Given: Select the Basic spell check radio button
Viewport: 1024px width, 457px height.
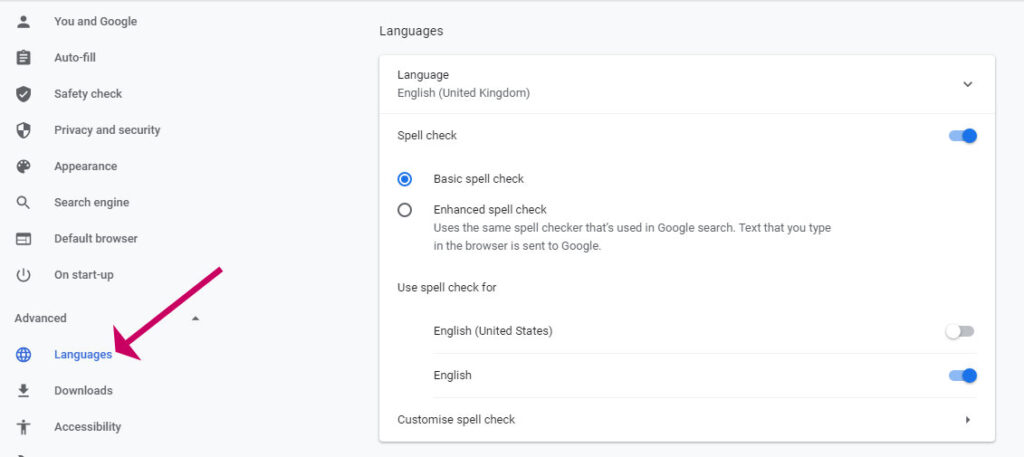Looking at the screenshot, I should point(405,179).
